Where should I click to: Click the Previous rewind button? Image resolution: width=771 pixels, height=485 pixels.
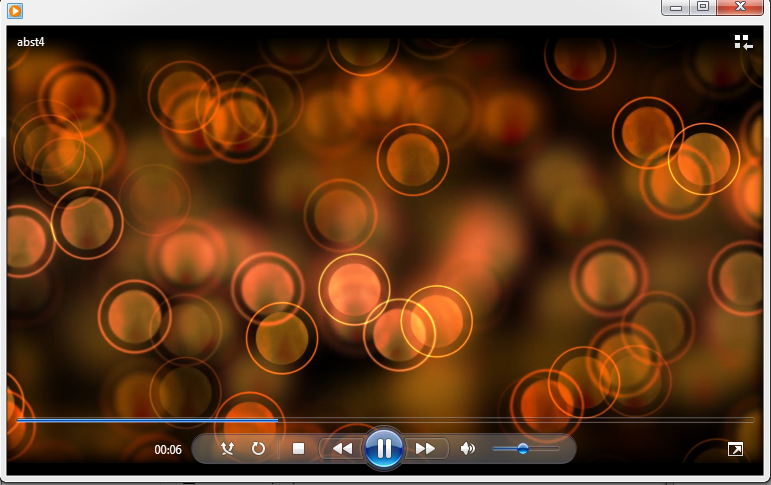[342, 449]
